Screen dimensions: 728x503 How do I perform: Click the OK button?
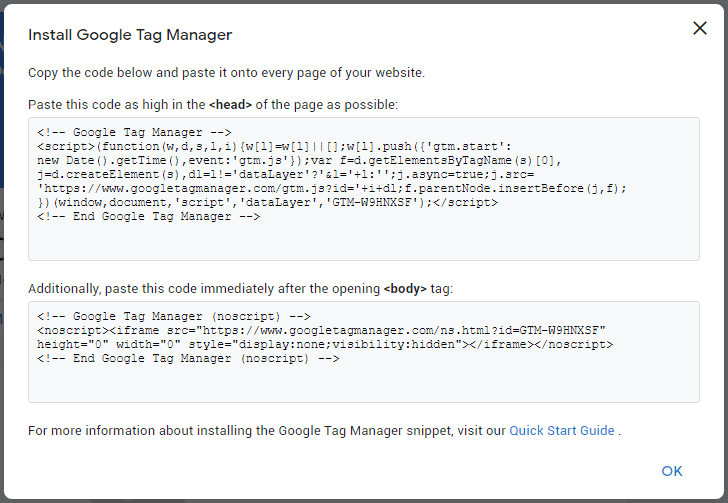(x=672, y=471)
